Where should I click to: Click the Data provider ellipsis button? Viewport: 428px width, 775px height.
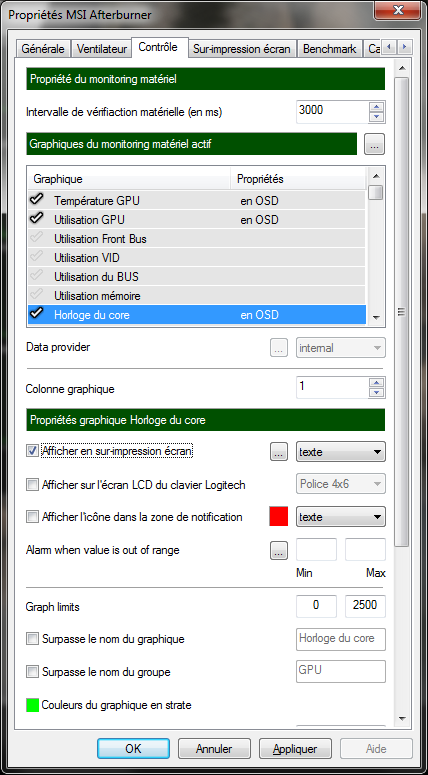[x=279, y=348]
